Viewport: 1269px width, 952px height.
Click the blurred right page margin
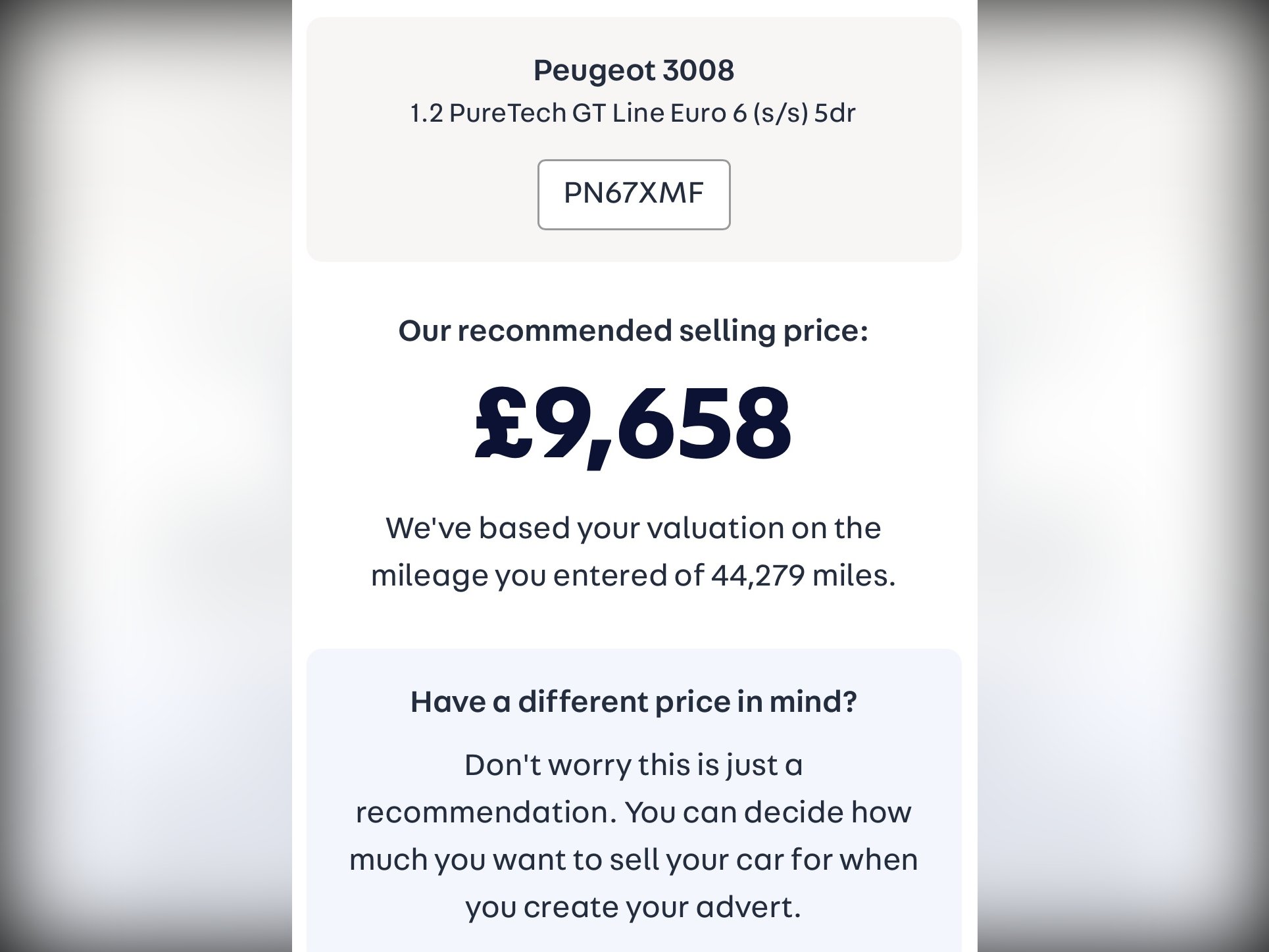[1123, 476]
